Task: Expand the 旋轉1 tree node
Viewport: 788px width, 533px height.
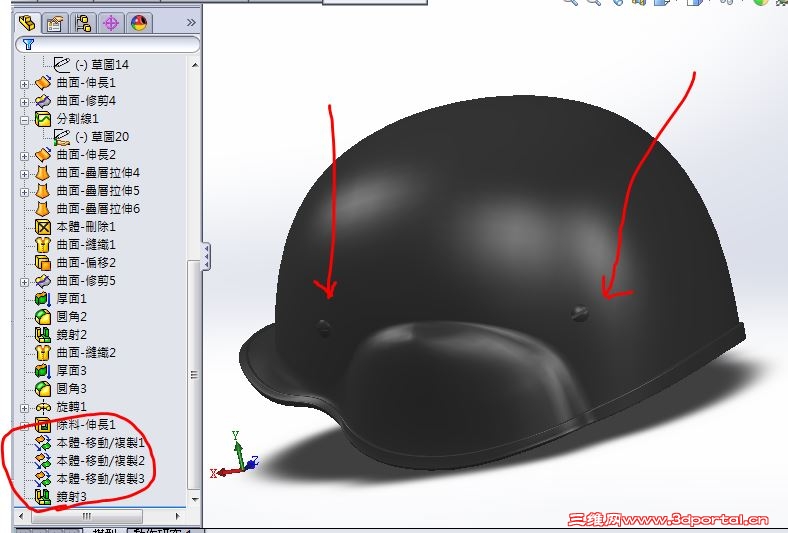Action: point(24,408)
